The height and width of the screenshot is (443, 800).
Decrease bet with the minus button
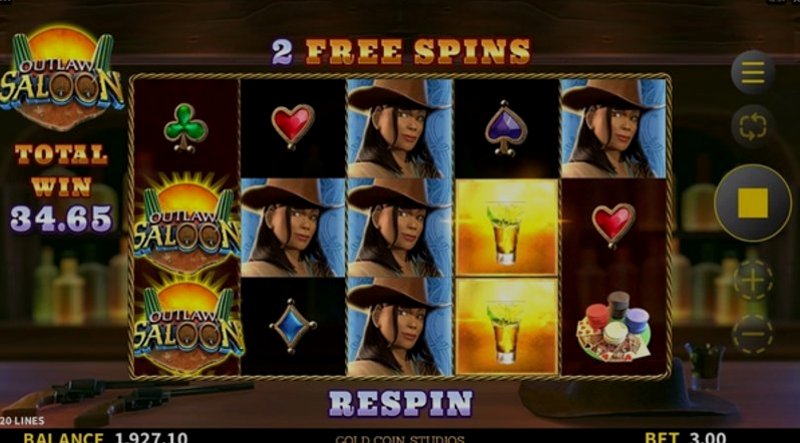pyautogui.click(x=753, y=334)
